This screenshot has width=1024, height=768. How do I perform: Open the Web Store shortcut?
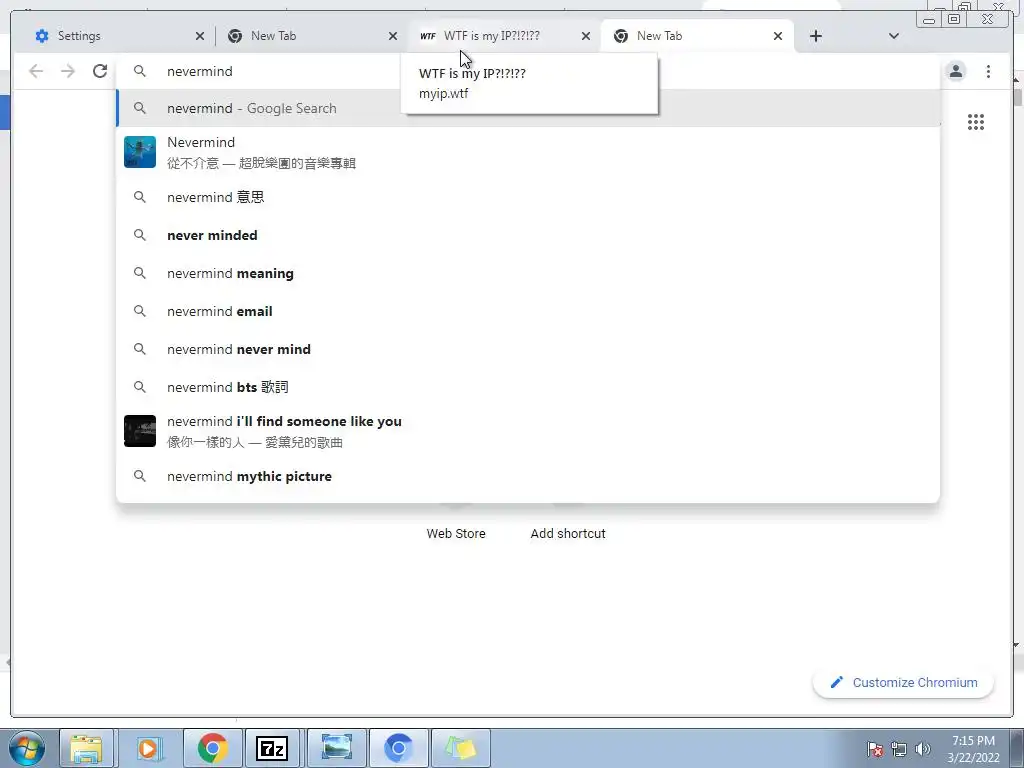point(456,533)
